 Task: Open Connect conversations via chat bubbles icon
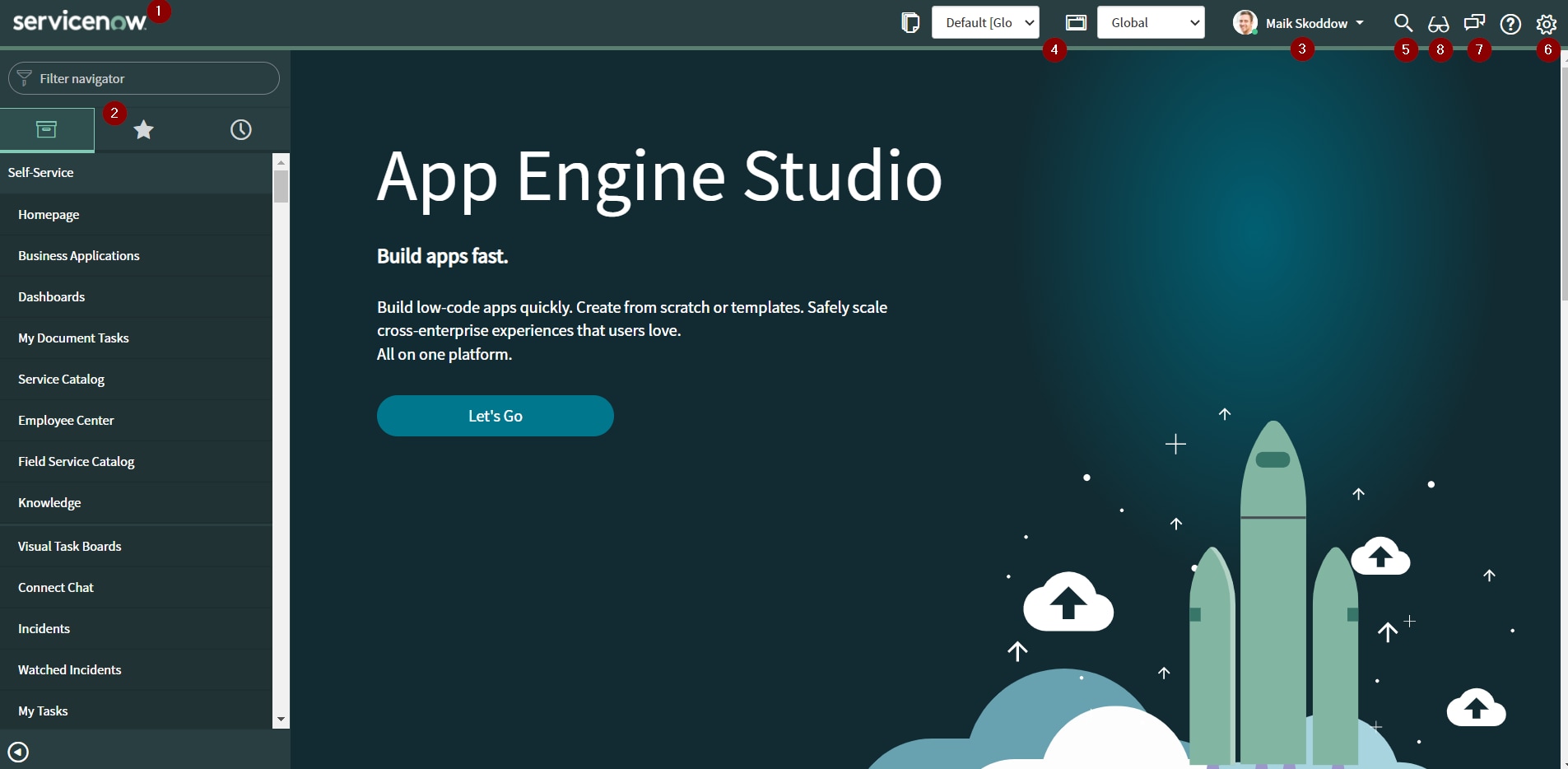coord(1475,22)
